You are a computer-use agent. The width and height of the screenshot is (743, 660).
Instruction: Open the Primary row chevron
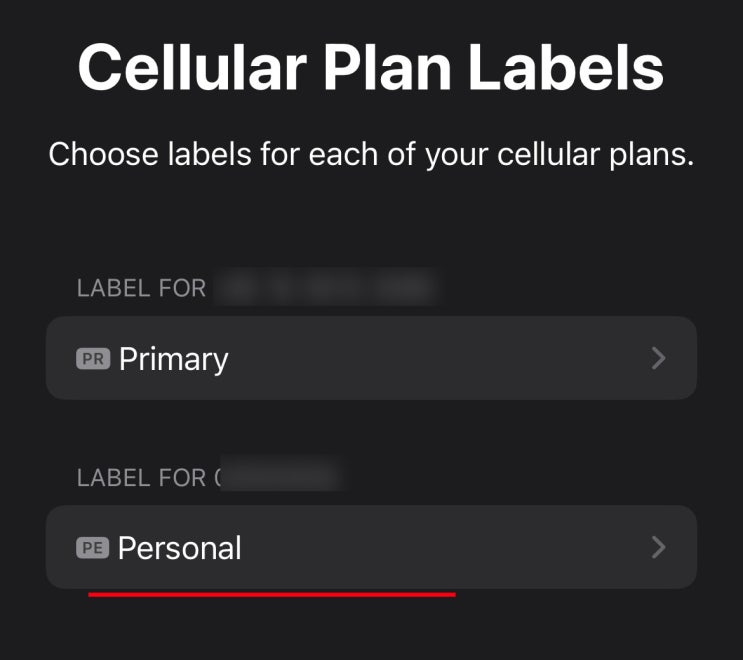[658, 358]
